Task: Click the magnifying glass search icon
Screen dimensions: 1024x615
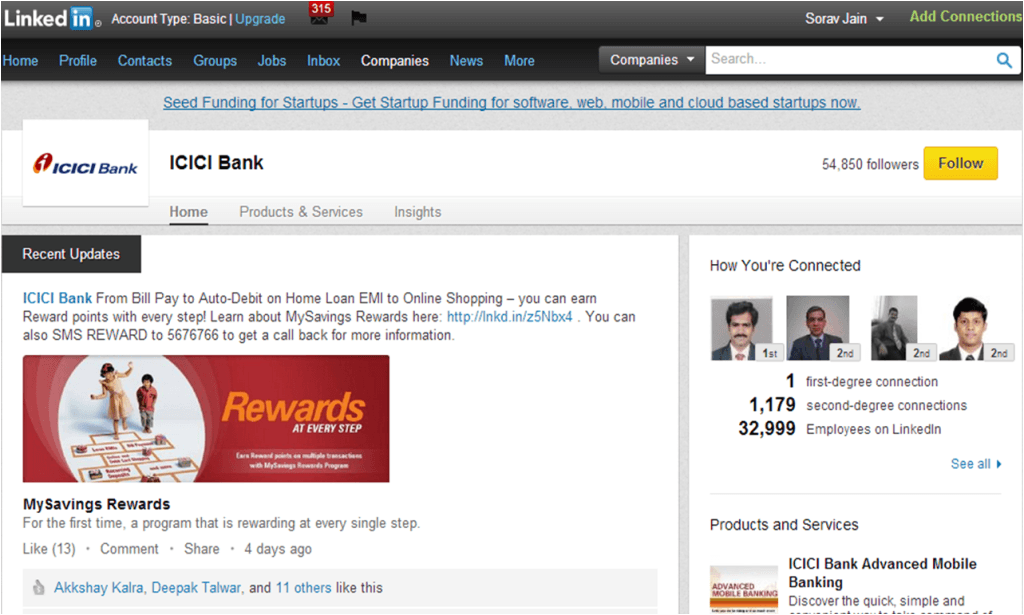Action: click(x=1004, y=61)
